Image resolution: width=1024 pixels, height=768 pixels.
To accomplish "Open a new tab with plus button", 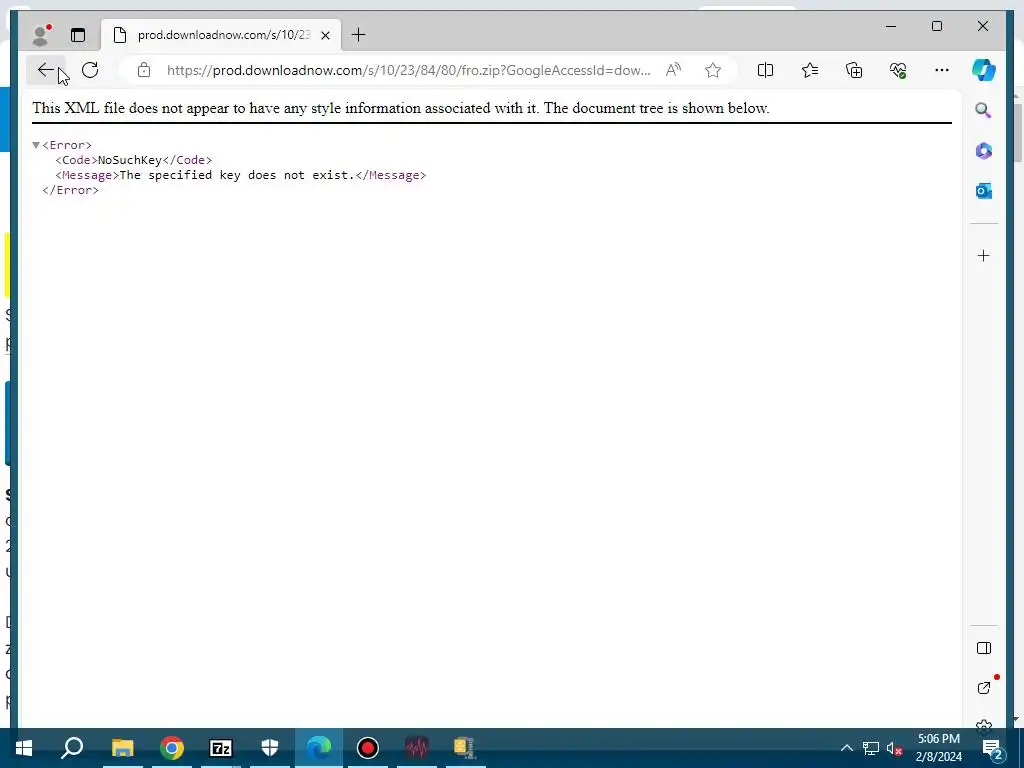I will (x=359, y=35).
